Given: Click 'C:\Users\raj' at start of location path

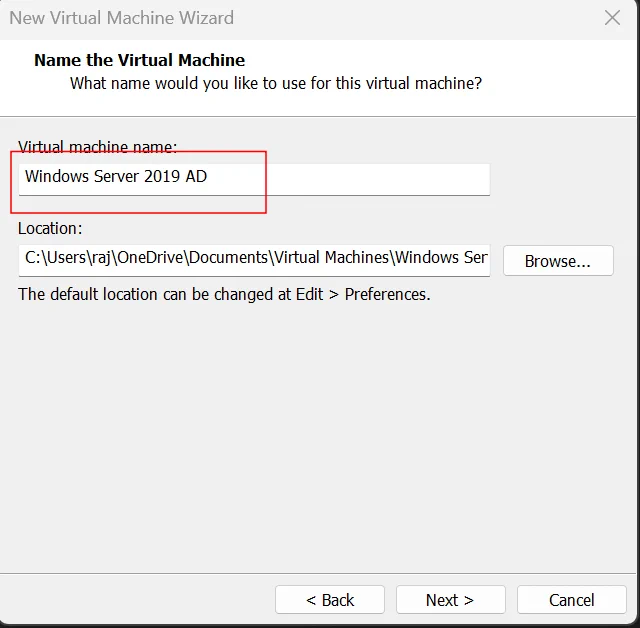Looking at the screenshot, I should click(x=68, y=257).
